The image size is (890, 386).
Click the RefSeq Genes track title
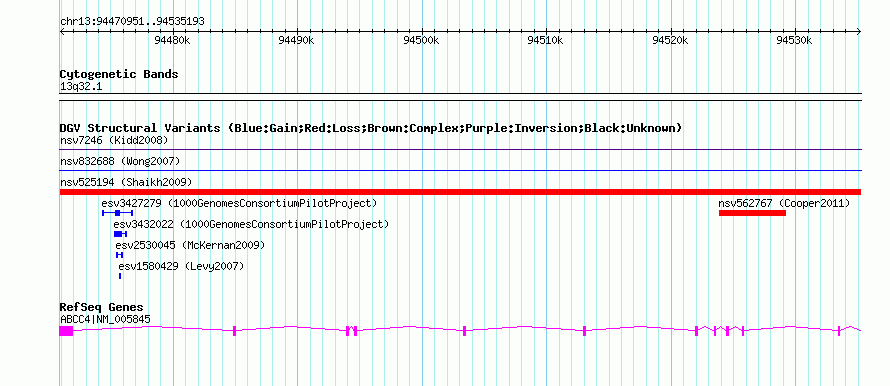tap(101, 308)
